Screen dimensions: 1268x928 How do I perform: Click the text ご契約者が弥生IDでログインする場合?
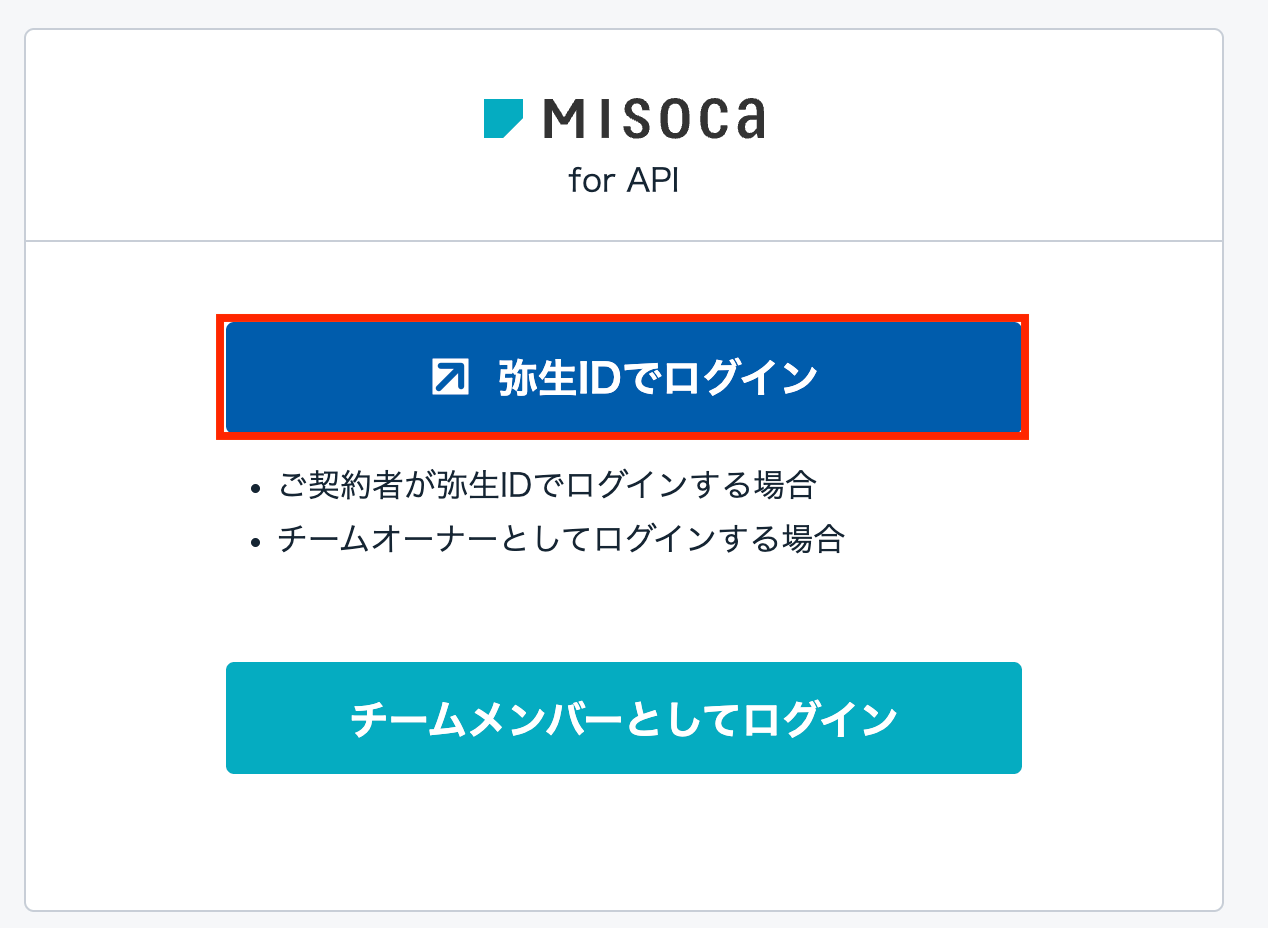[547, 487]
